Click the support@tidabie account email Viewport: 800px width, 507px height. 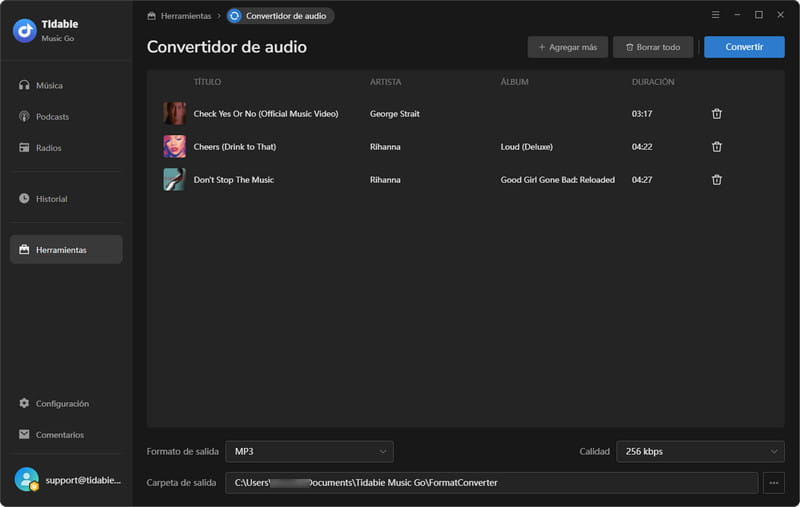[x=83, y=480]
